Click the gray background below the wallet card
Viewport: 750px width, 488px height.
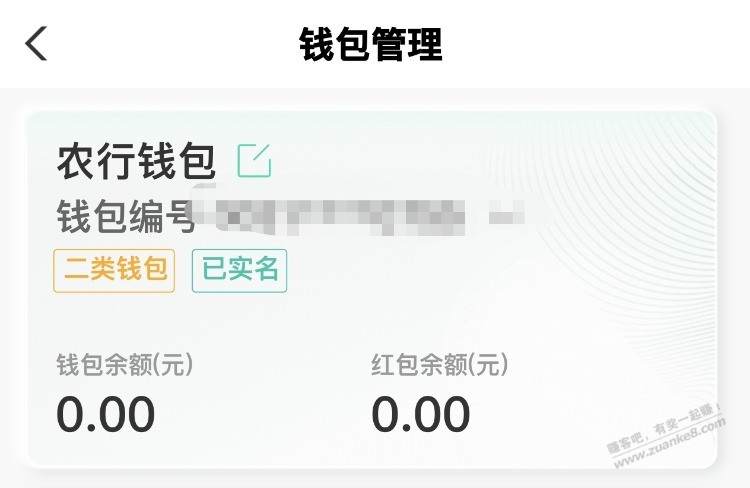(x=375, y=480)
